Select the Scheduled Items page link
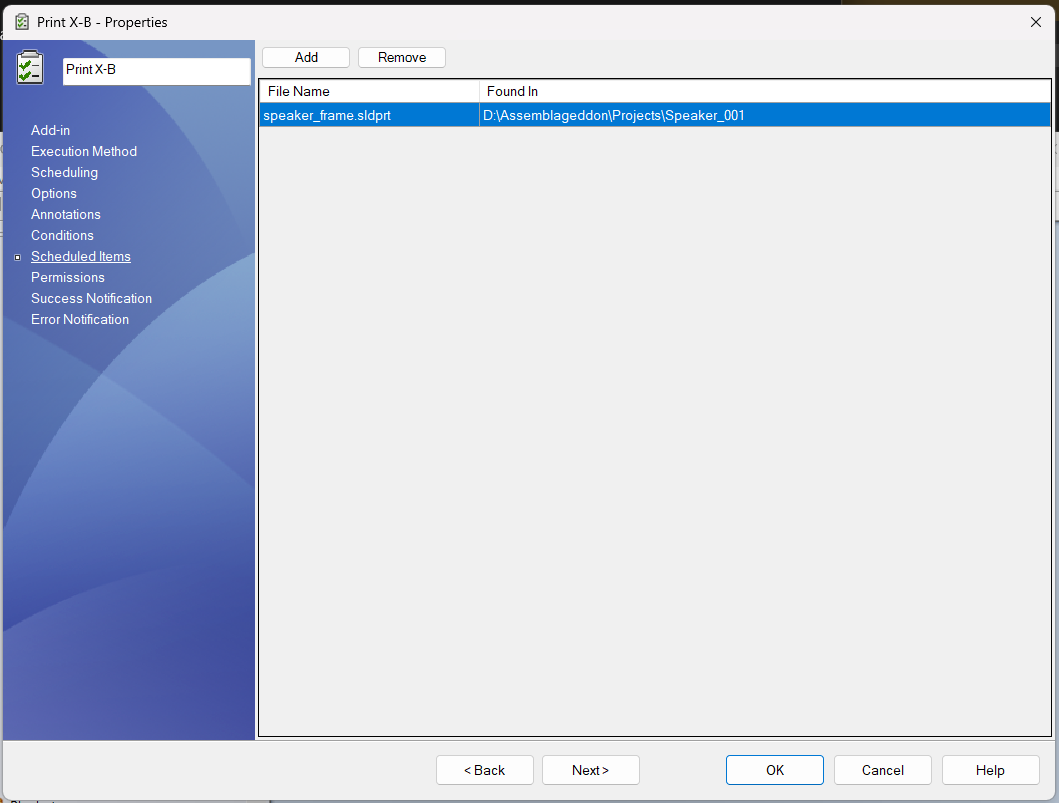The height and width of the screenshot is (803, 1059). 80,256
